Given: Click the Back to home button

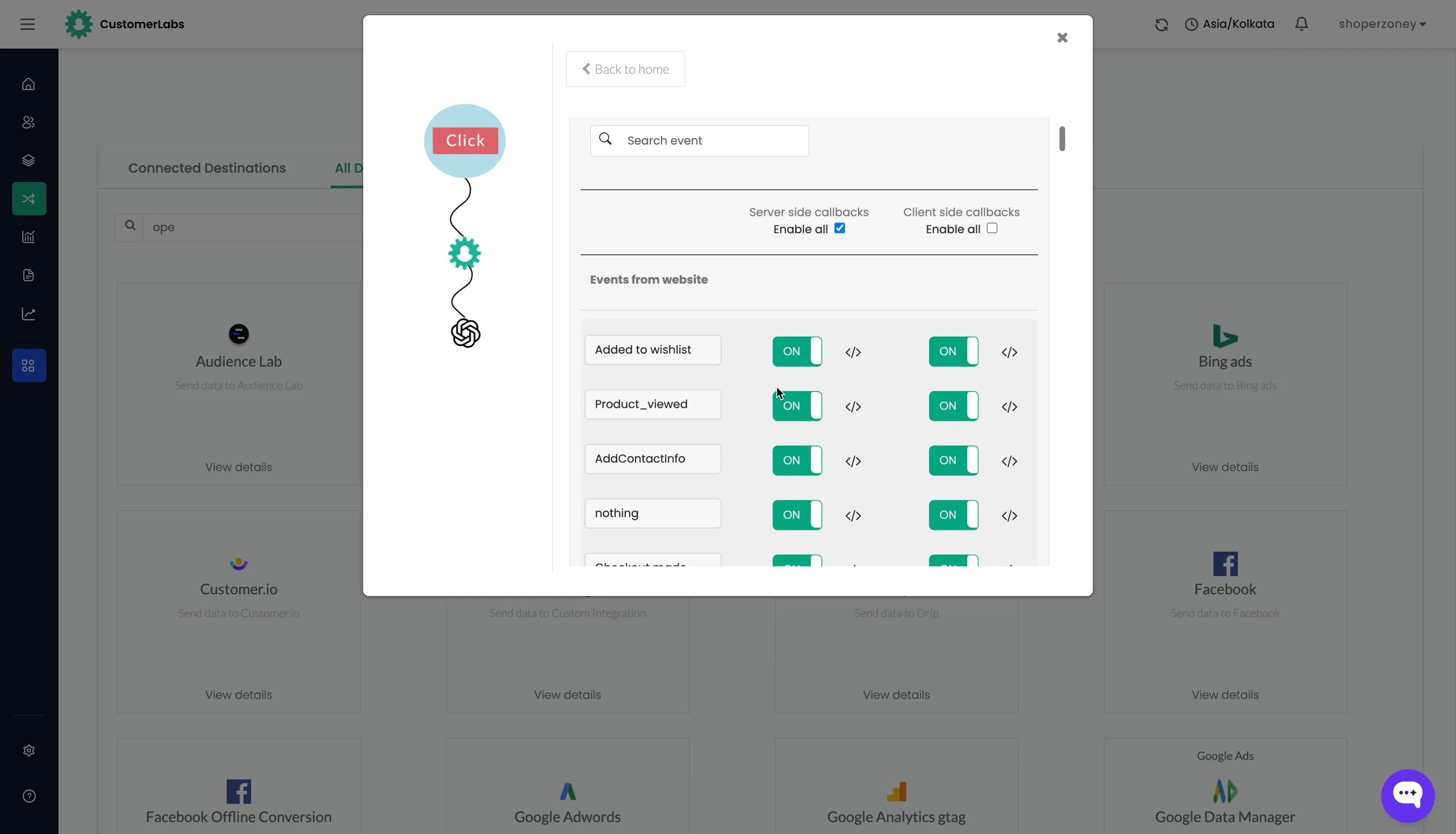Looking at the screenshot, I should coord(625,69).
